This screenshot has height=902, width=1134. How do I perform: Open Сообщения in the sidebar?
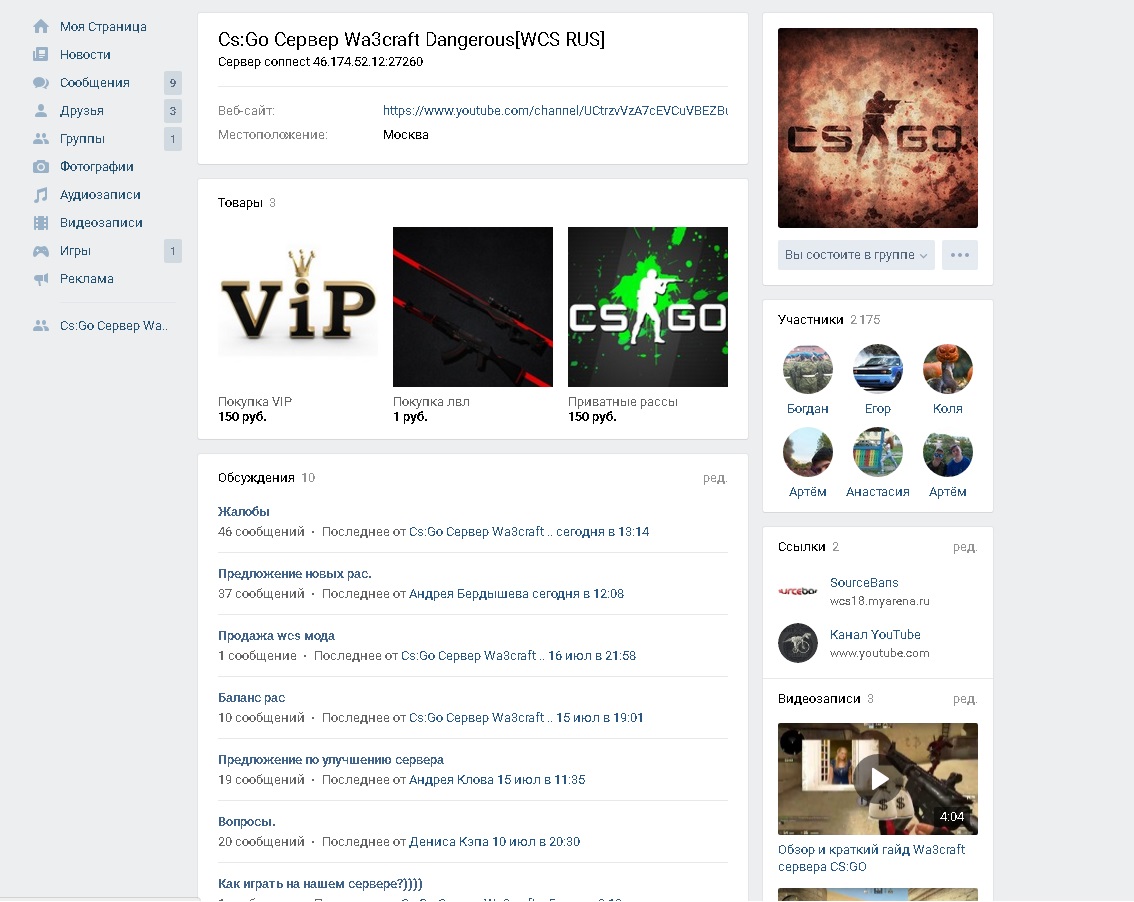[x=95, y=82]
